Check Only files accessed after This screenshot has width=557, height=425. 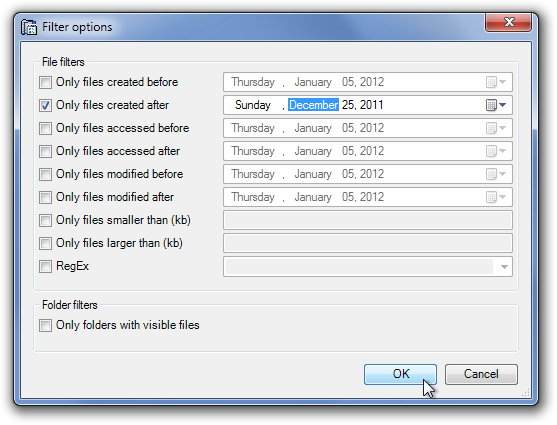click(x=45, y=151)
